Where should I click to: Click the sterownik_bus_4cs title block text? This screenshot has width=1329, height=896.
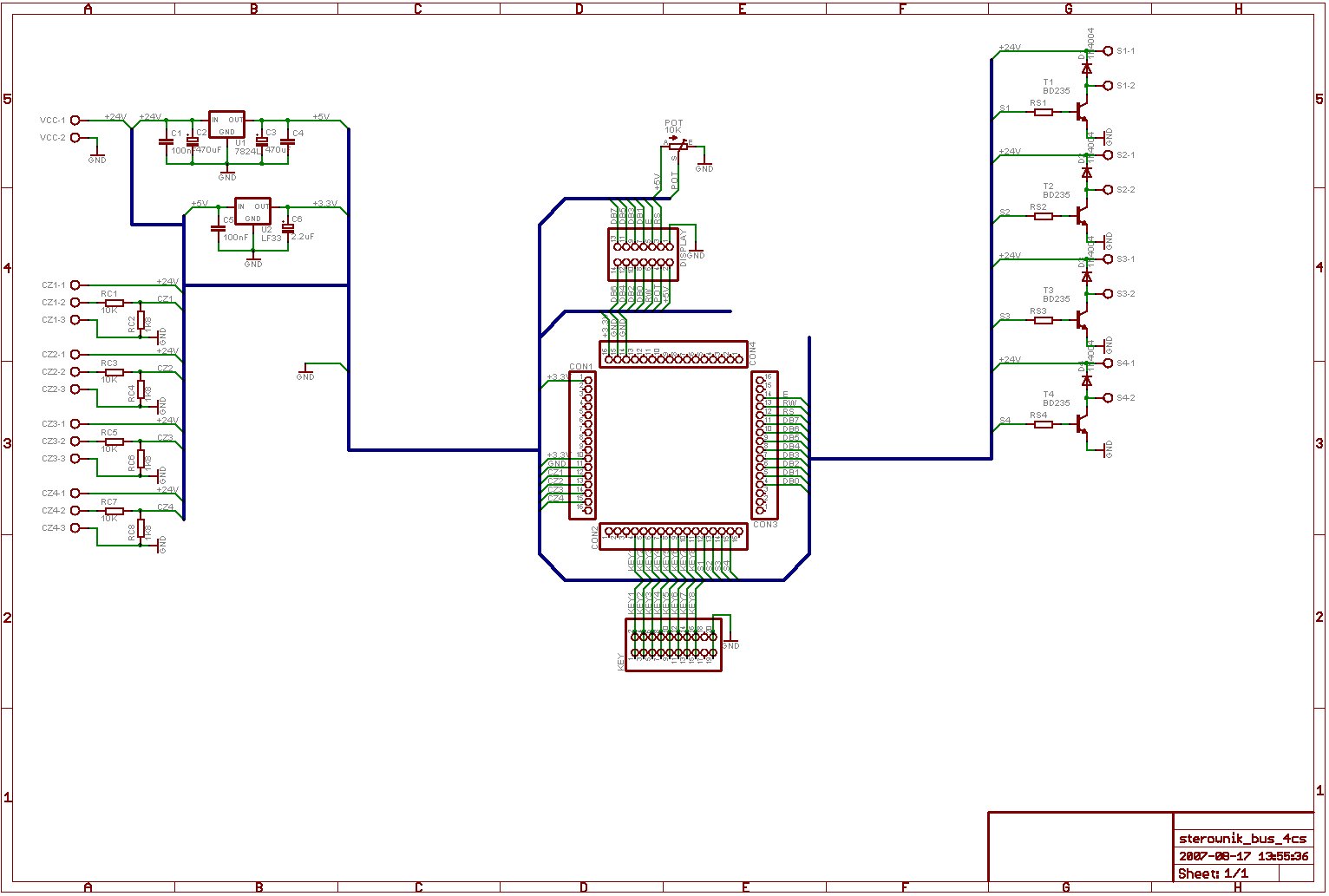(1241, 839)
